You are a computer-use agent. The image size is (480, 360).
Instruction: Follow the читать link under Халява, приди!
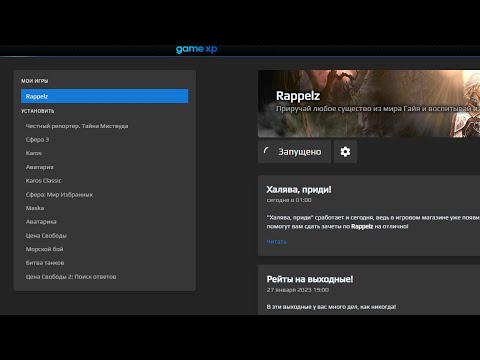[276, 241]
